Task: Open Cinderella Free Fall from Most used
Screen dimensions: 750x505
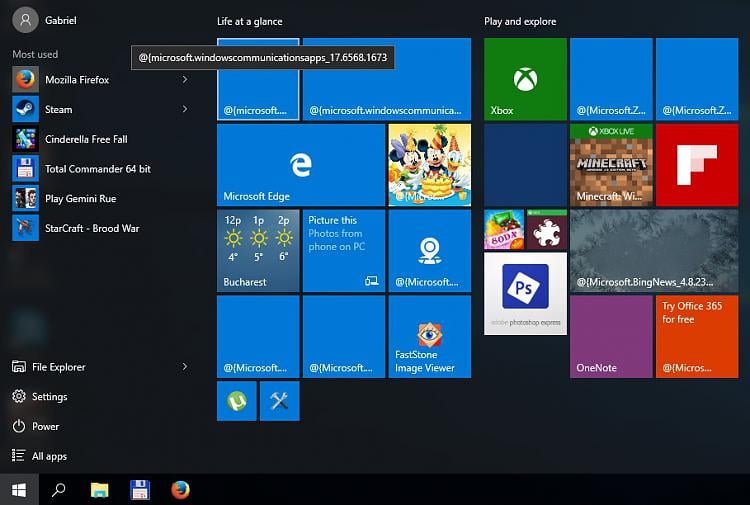Action: (x=100, y=139)
